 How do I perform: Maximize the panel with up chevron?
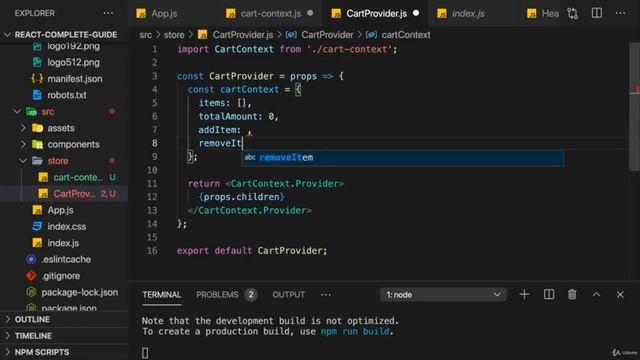coord(596,294)
